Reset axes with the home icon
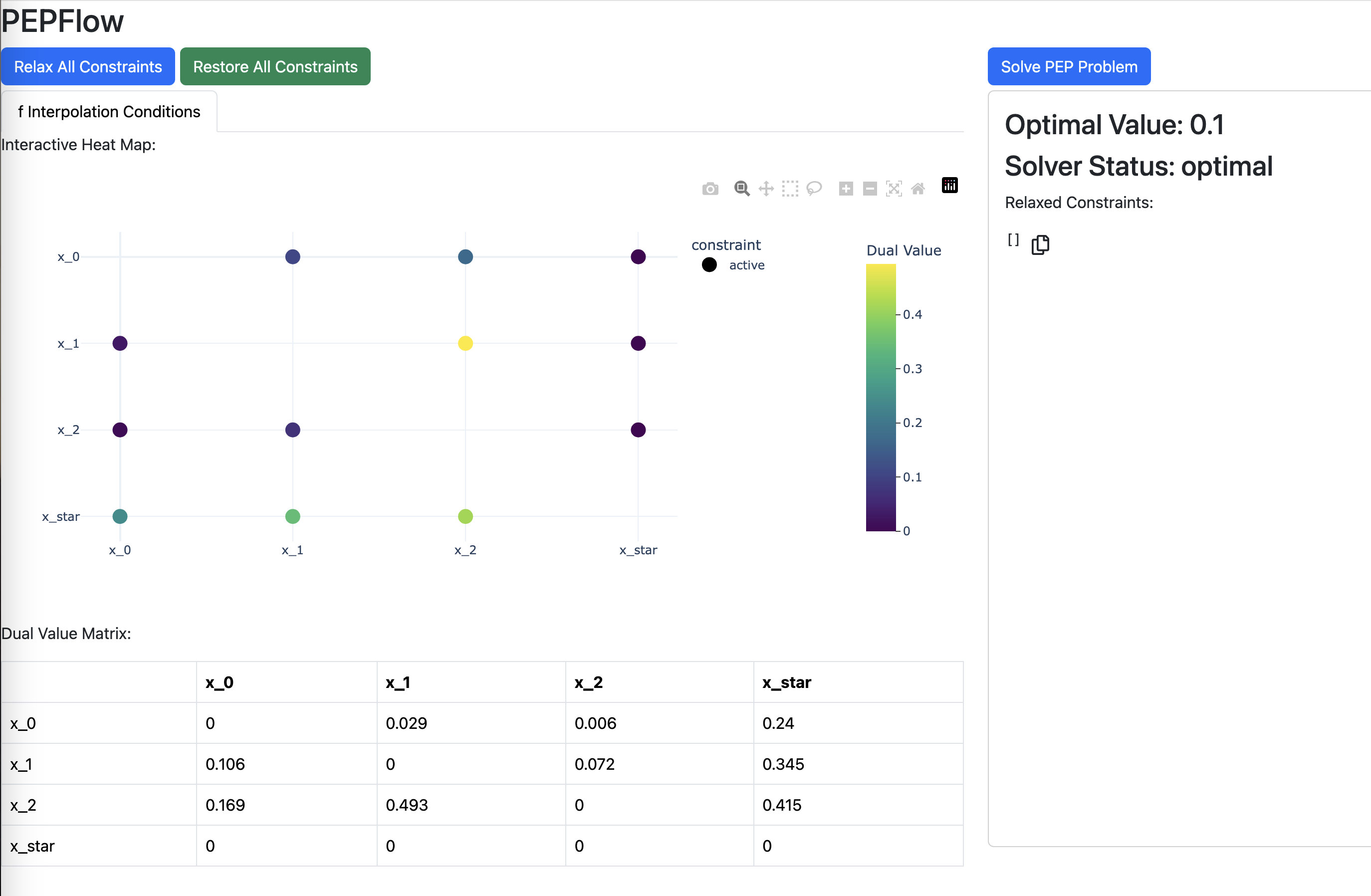Image resolution: width=1371 pixels, height=896 pixels. tap(918, 189)
